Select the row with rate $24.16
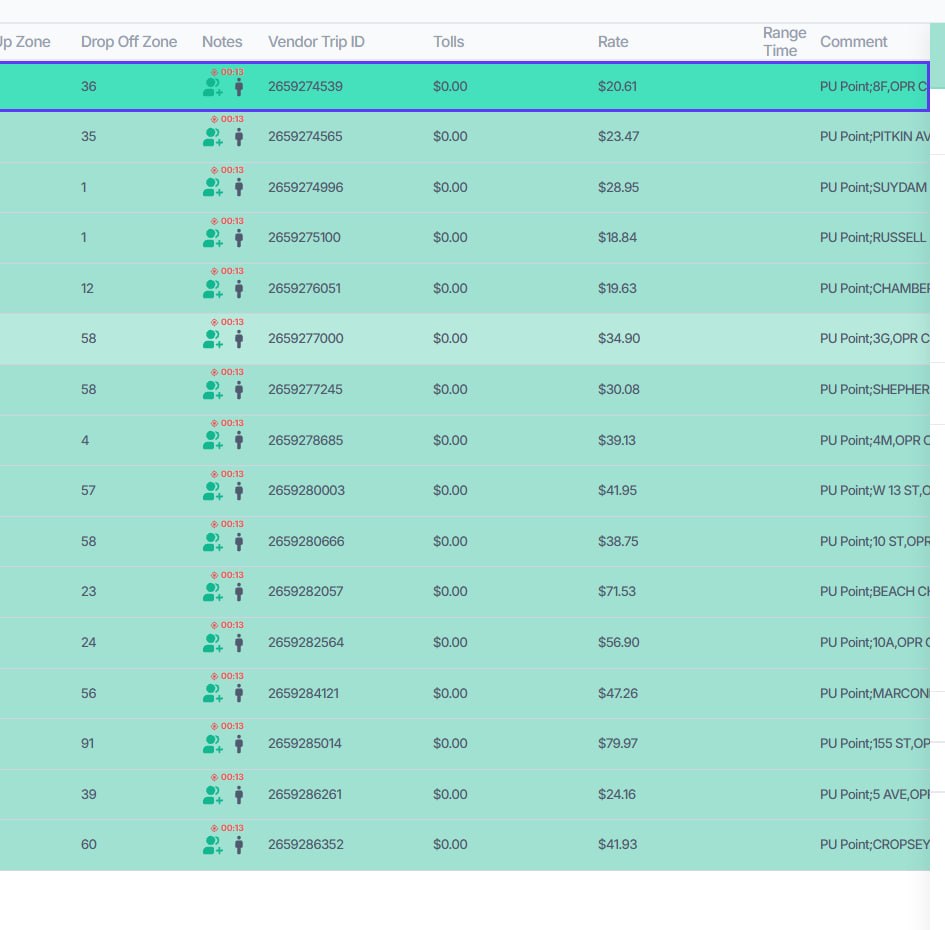945x930 pixels. click(465, 794)
